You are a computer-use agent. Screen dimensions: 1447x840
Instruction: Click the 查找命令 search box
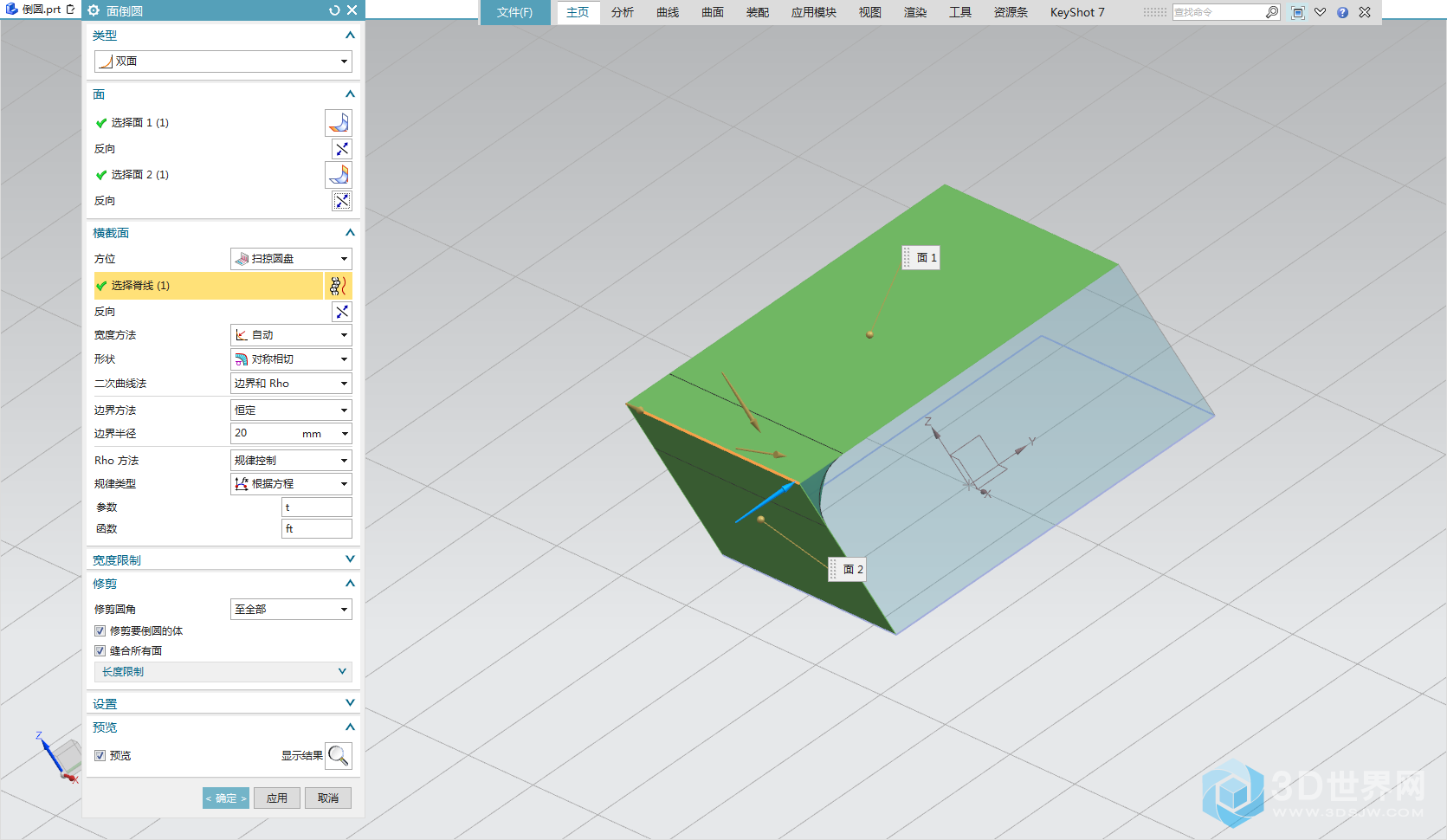click(x=1219, y=12)
